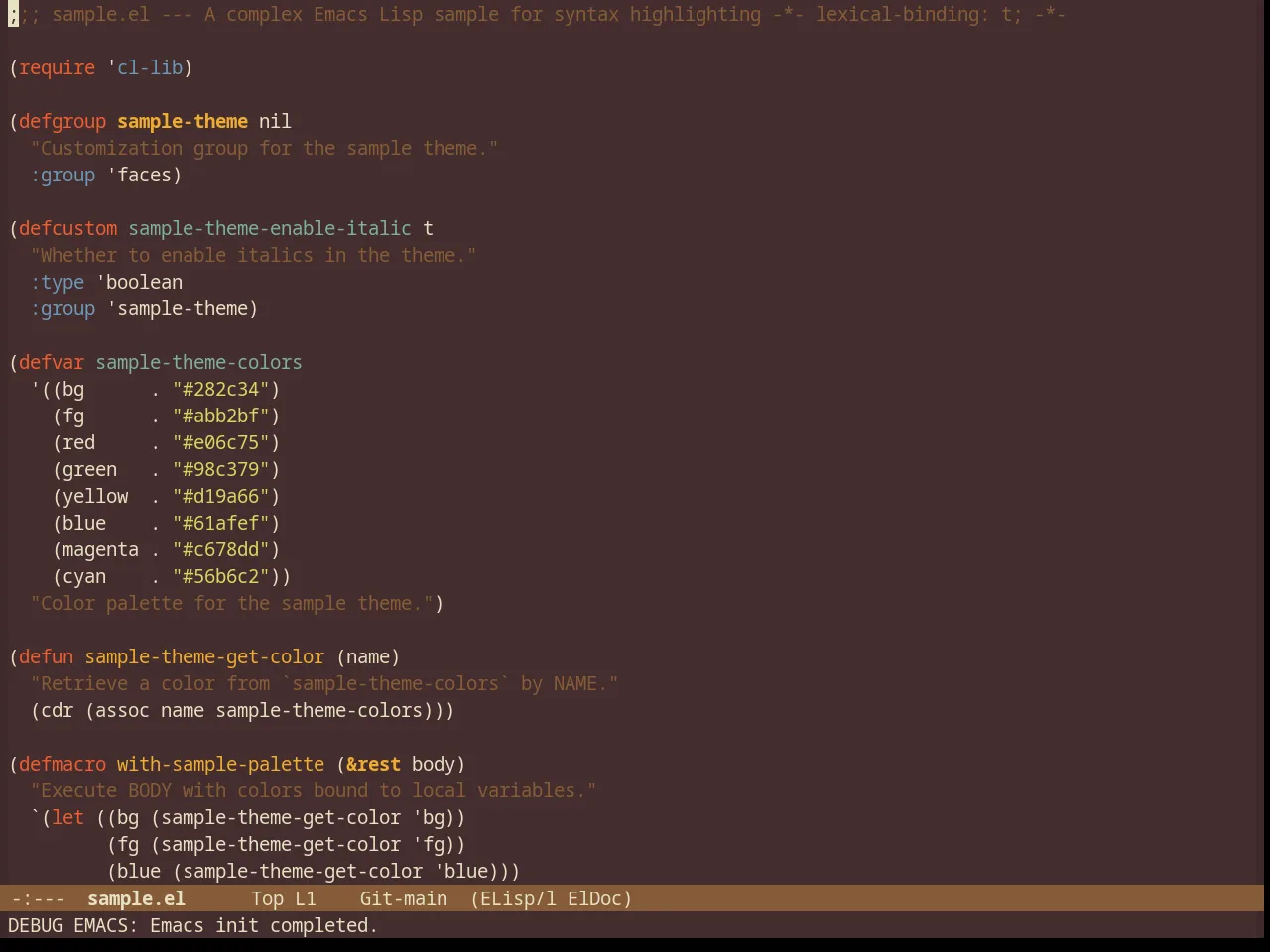This screenshot has height=952, width=1270.
Task: Click the color string "#abb2bf"
Action: click(x=220, y=416)
